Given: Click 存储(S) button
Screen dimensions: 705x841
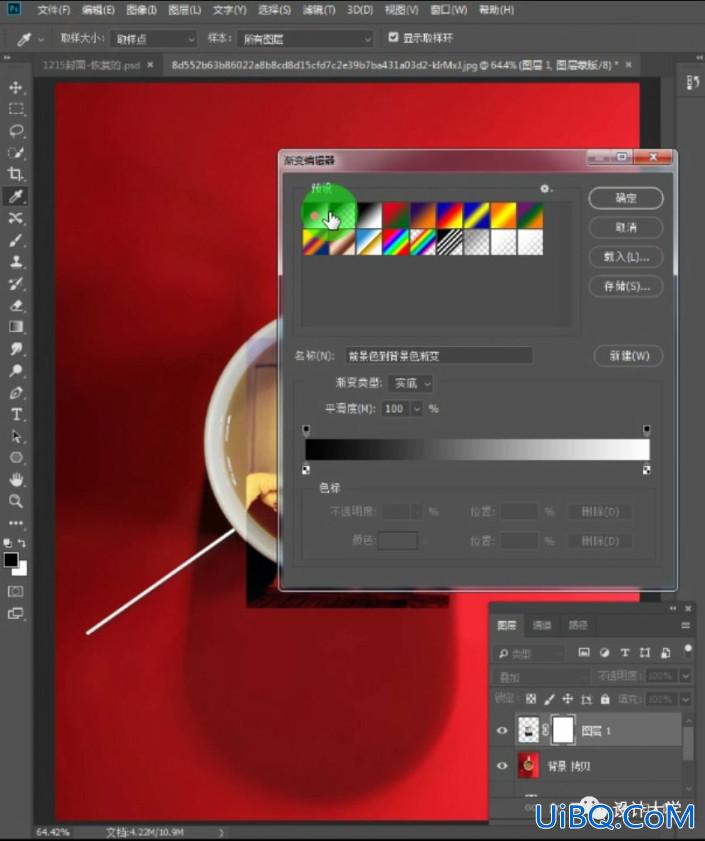Looking at the screenshot, I should click(626, 286).
